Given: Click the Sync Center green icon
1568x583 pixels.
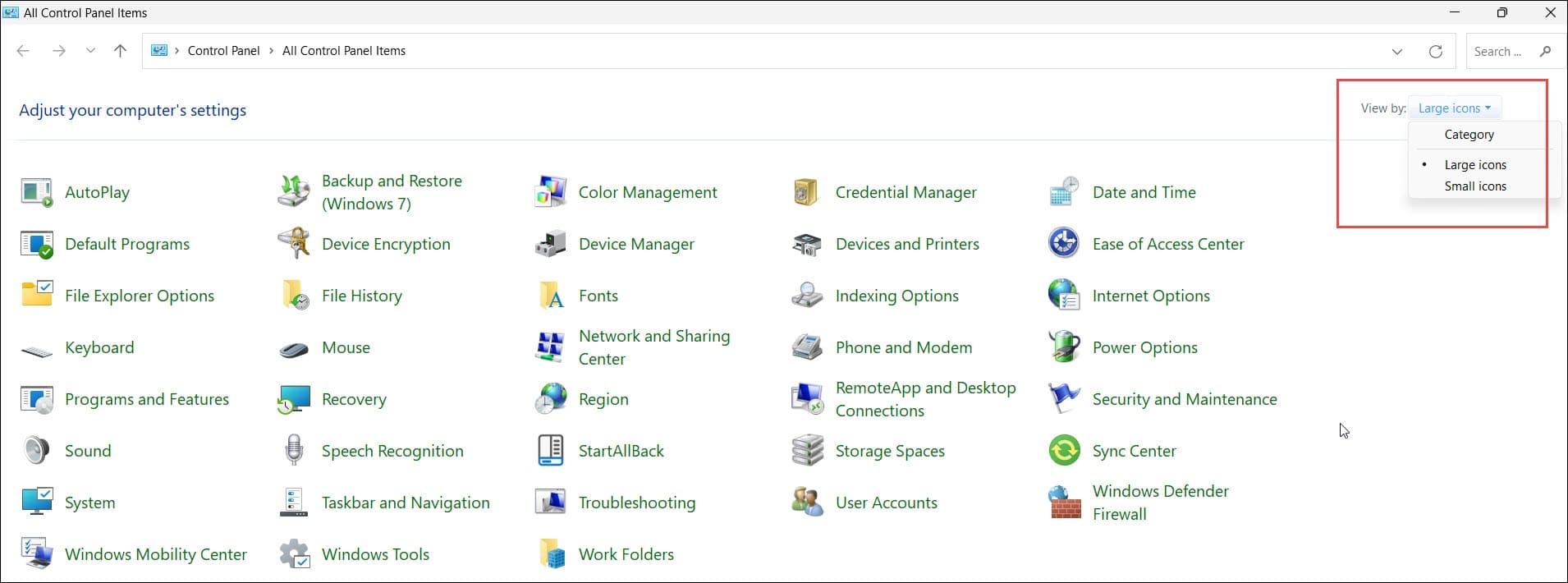Looking at the screenshot, I should tap(1065, 451).
